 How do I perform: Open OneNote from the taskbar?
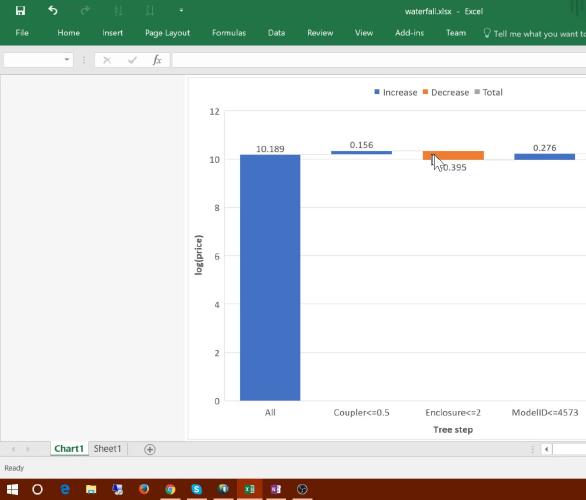pyautogui.click(x=276, y=489)
